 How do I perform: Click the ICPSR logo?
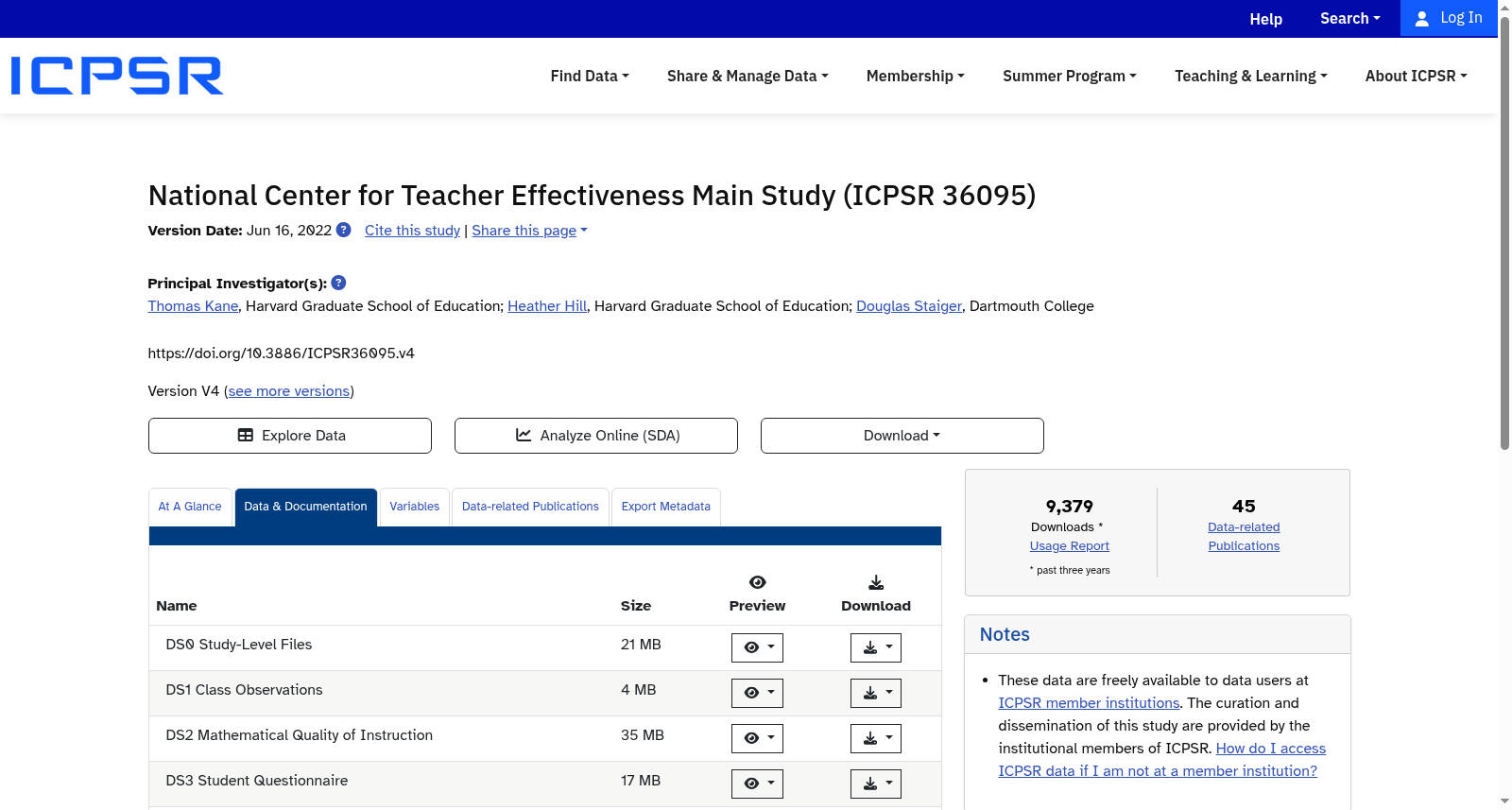click(x=117, y=76)
